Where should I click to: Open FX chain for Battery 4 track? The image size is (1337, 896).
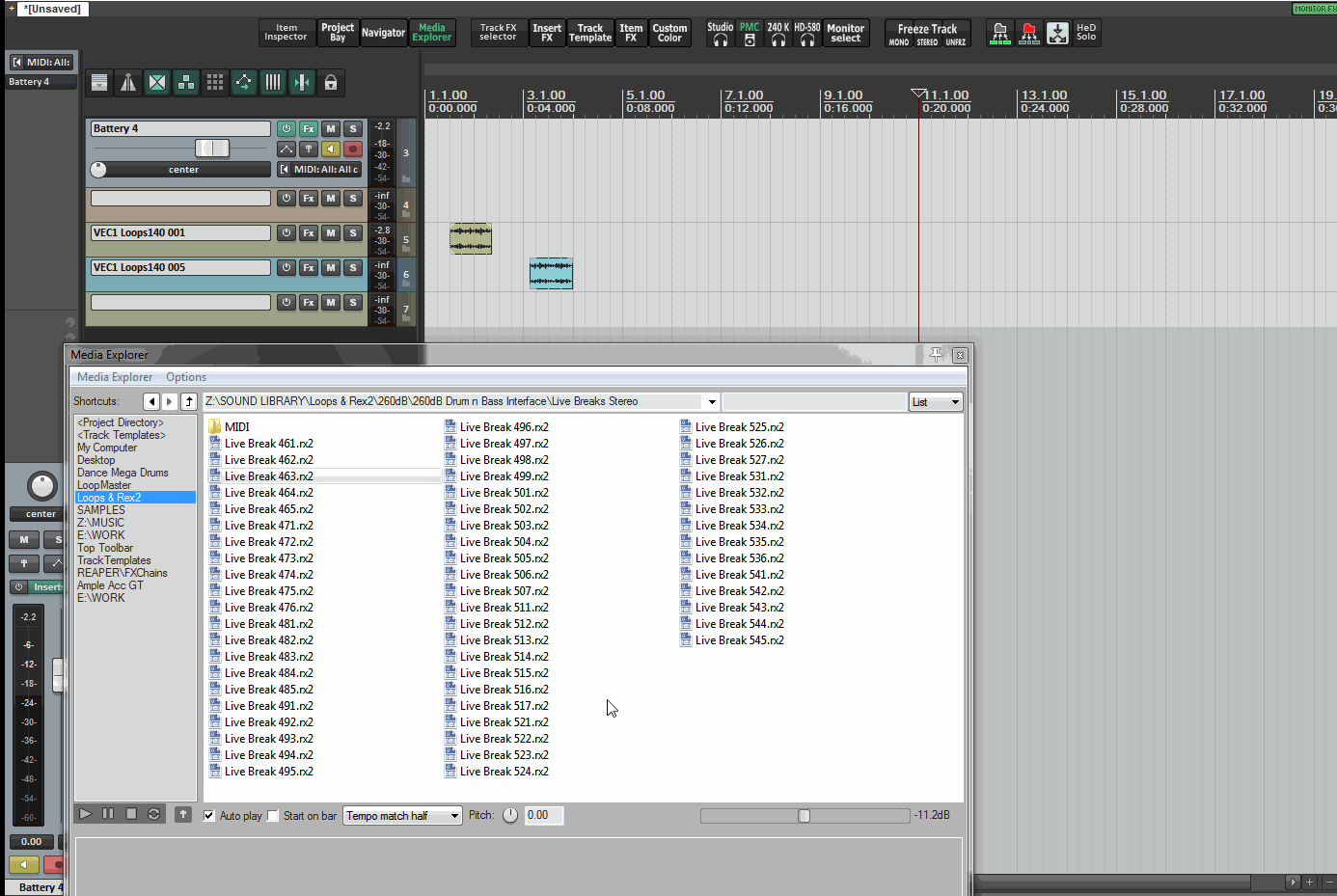[x=309, y=128]
